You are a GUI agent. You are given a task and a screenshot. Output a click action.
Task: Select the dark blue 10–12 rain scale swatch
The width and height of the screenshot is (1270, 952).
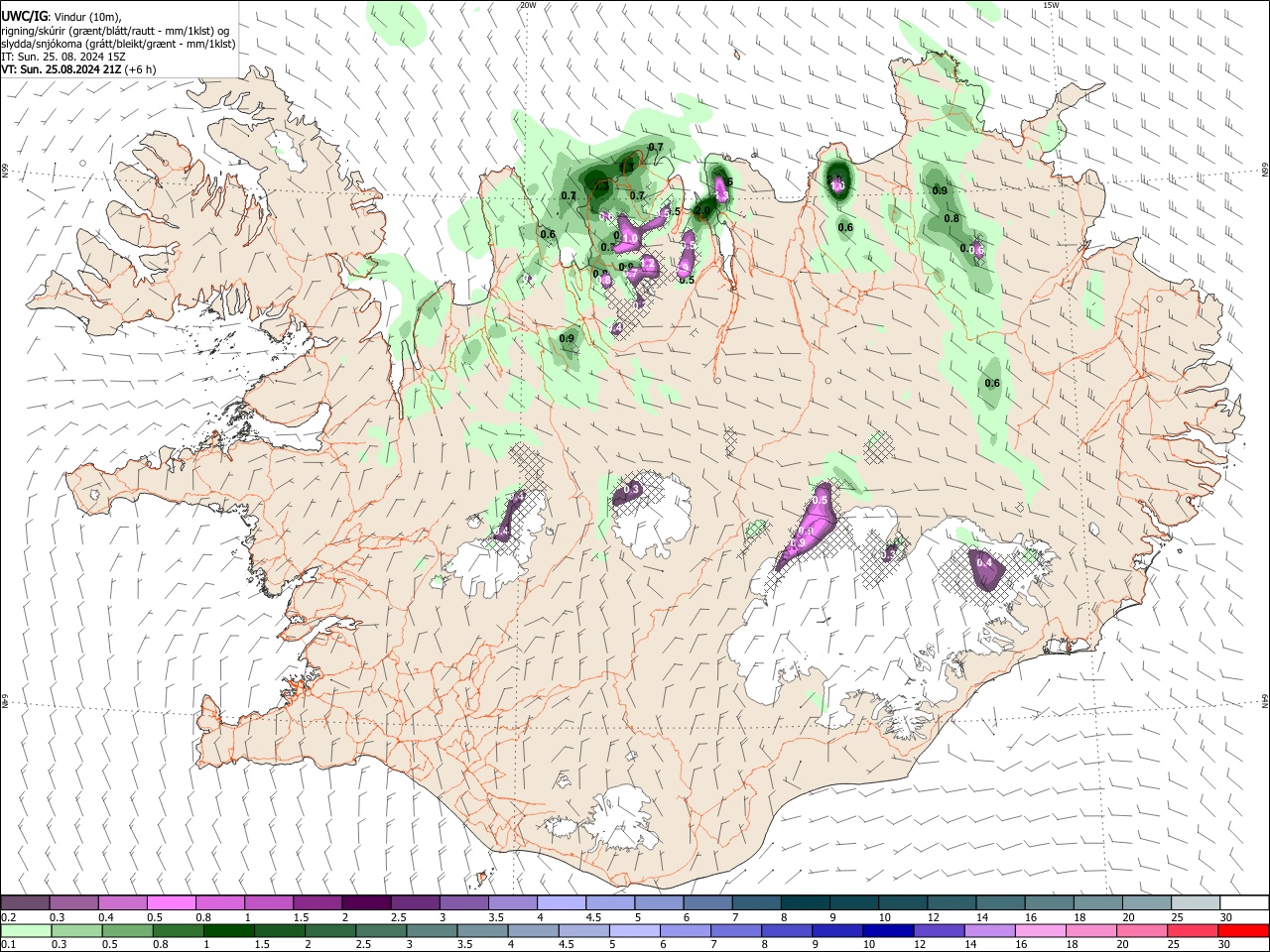click(887, 930)
